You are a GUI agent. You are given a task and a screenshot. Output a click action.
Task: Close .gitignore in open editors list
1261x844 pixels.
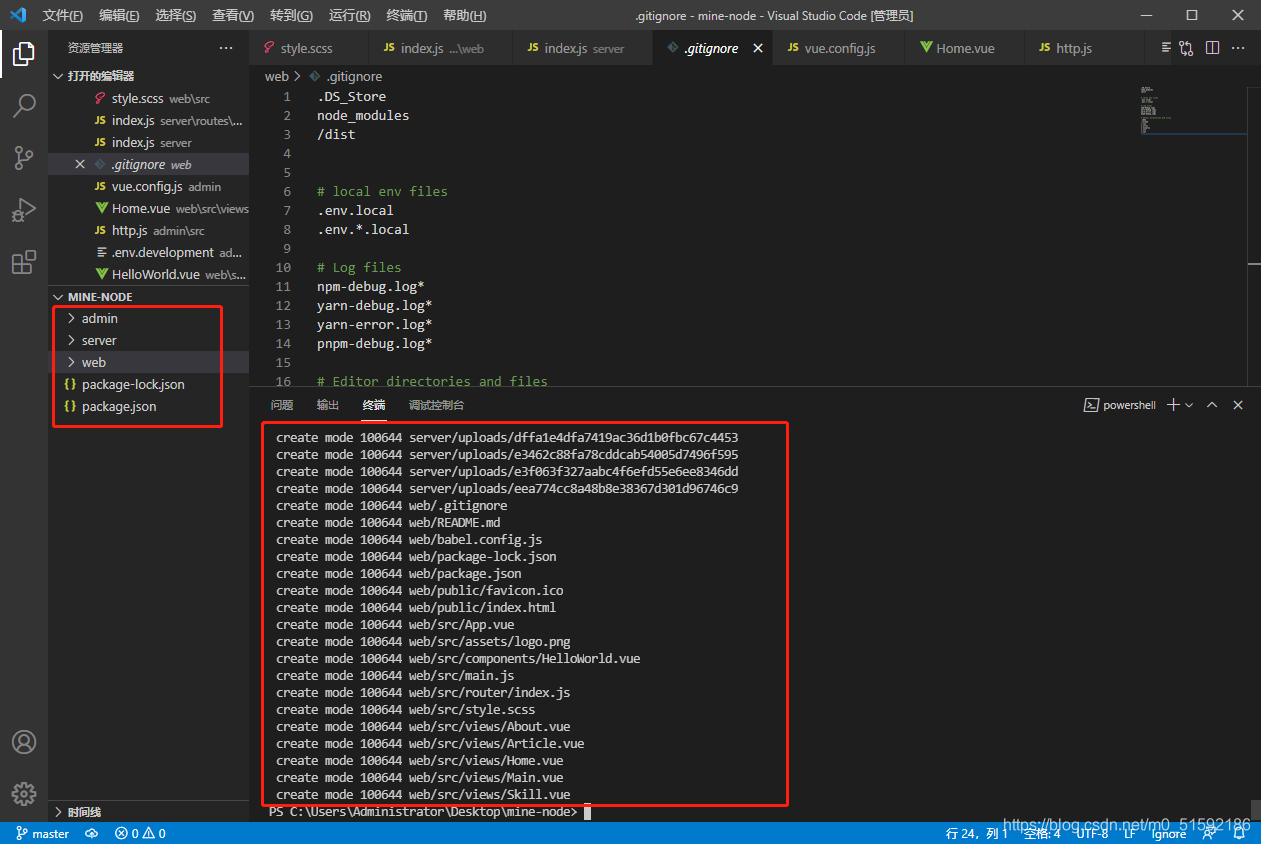(x=80, y=165)
